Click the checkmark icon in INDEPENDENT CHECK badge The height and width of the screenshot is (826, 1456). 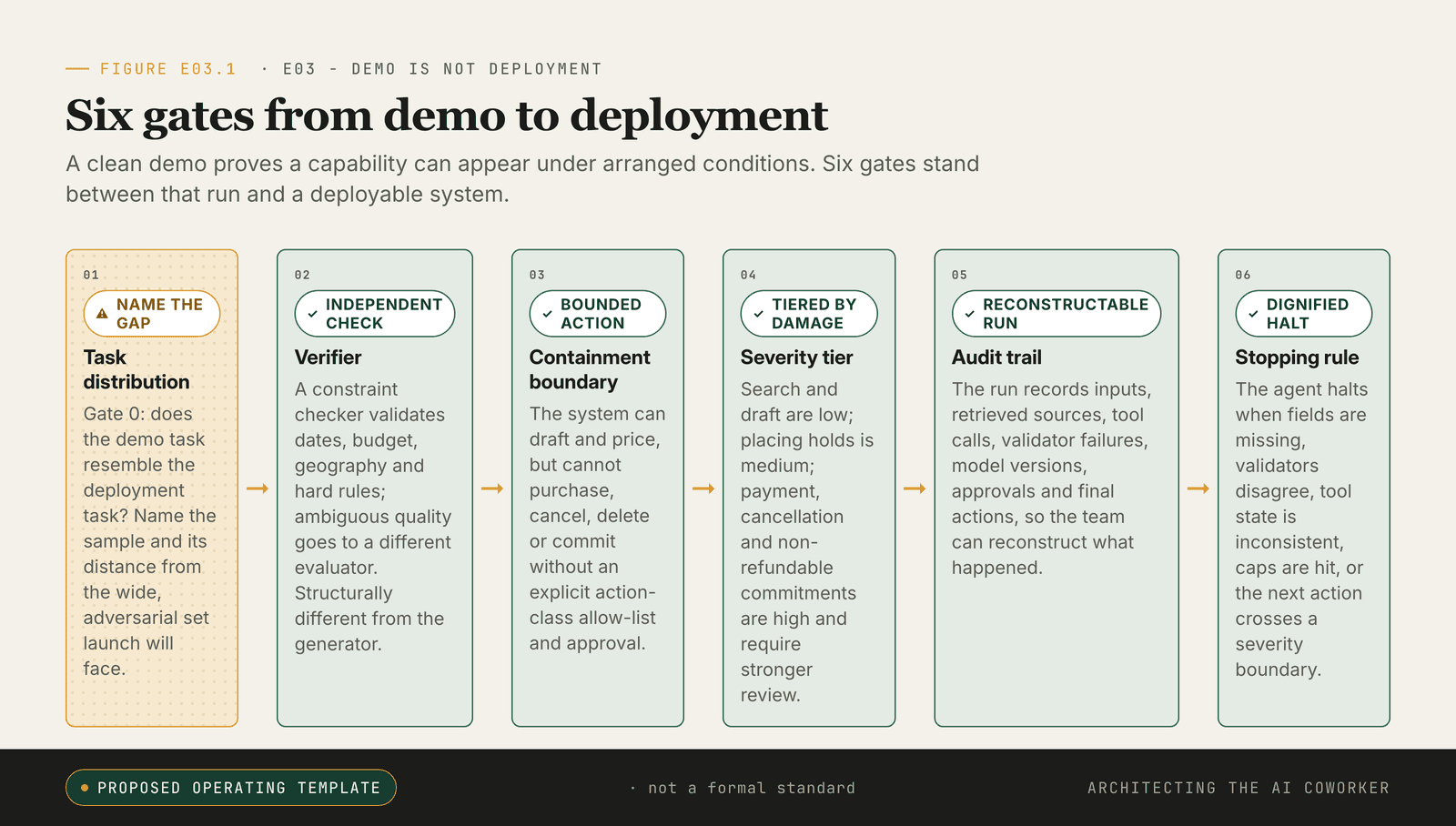tap(313, 314)
